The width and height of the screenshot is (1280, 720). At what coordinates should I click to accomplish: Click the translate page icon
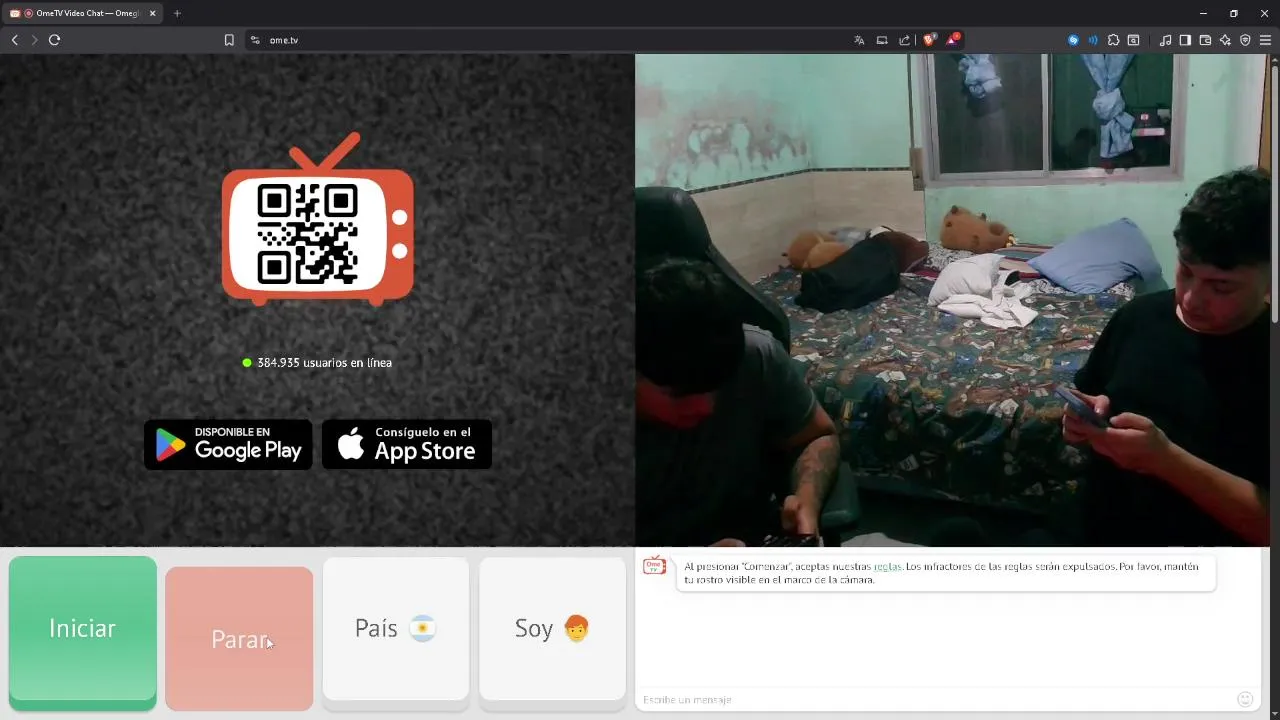tap(859, 40)
